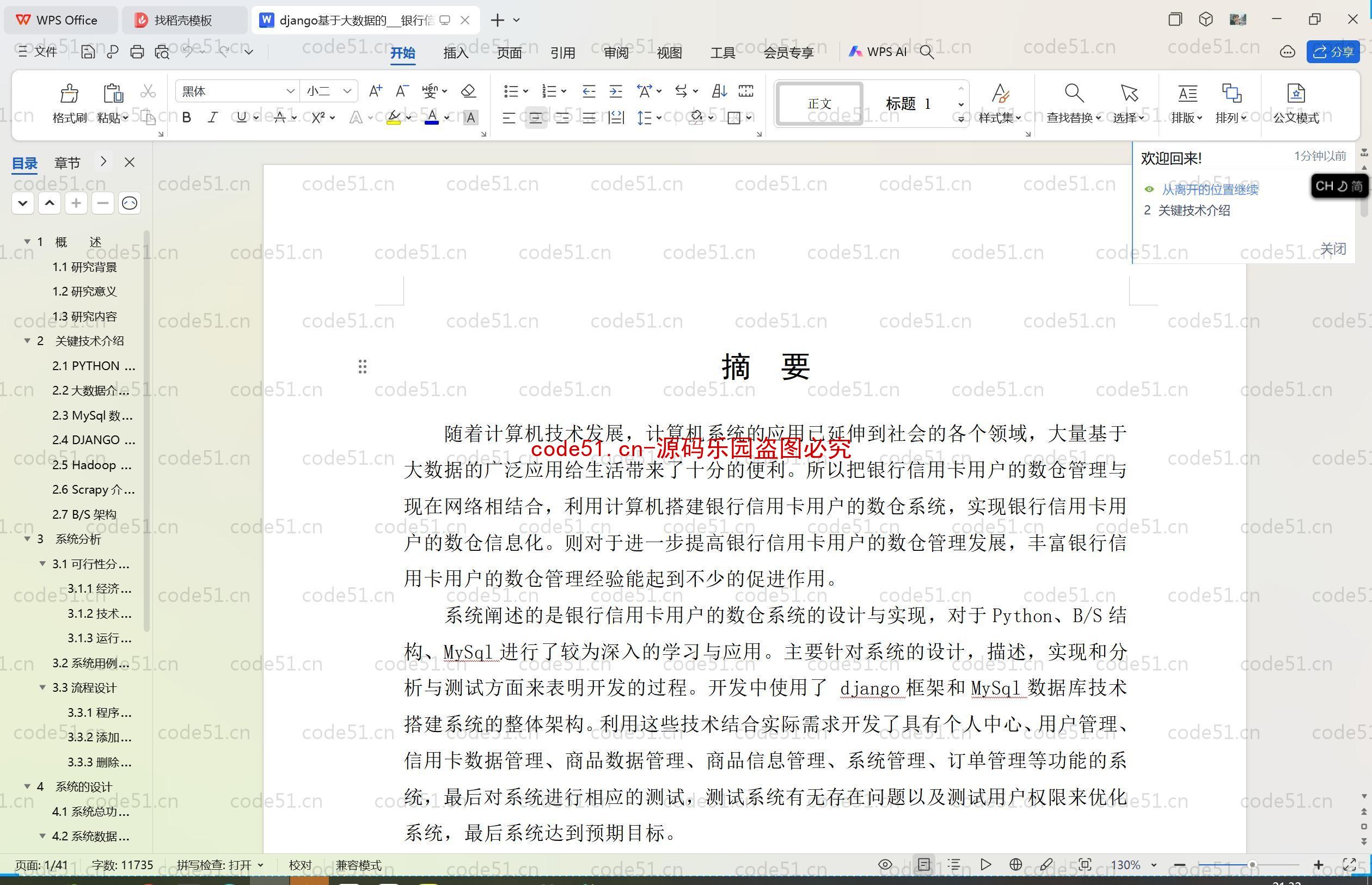The width and height of the screenshot is (1372, 885).
Task: Click the Clear Formatting eraser icon
Action: point(468,91)
